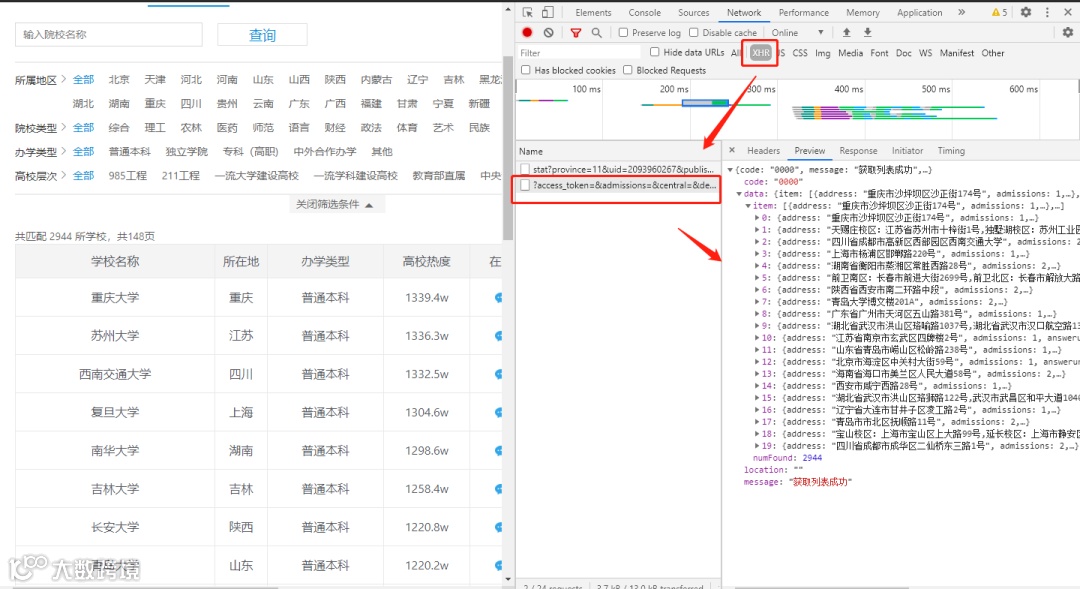Screen dimensions: 1080x589
Task: Open DevTools settings gear icon
Action: (1026, 12)
